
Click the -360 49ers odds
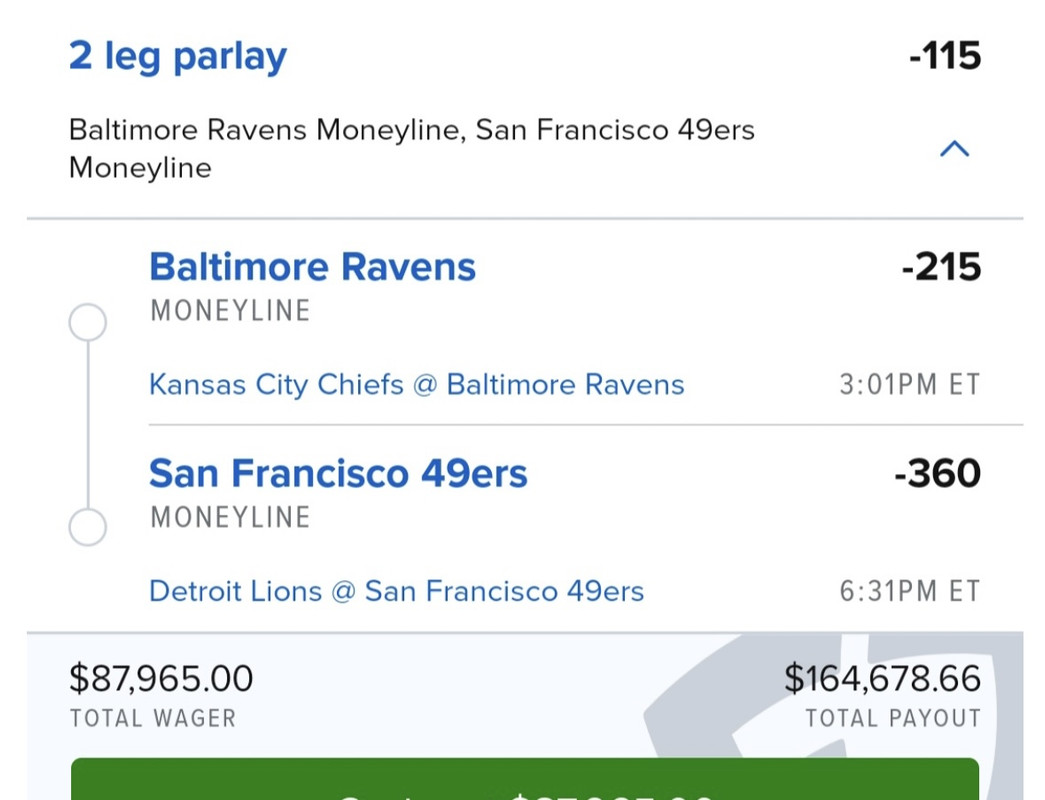(937, 473)
